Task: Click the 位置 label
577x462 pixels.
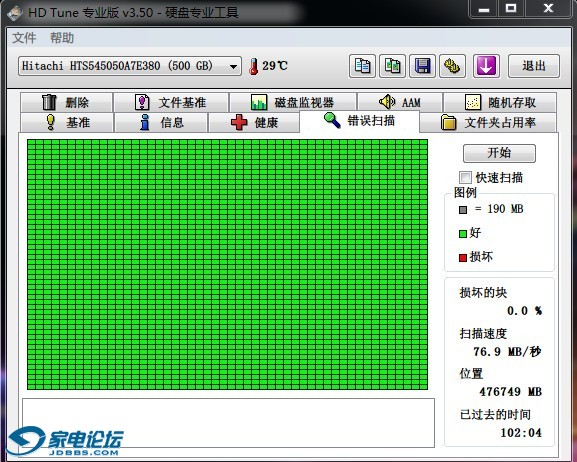Action: pyautogui.click(x=471, y=373)
